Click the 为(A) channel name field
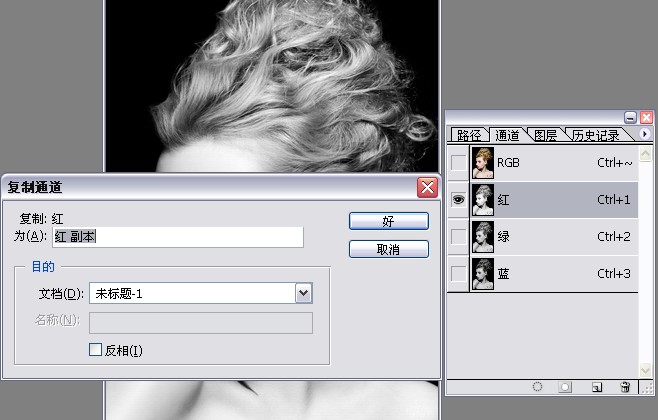Screen dimensions: 658x420 pyautogui.click(x=178, y=237)
